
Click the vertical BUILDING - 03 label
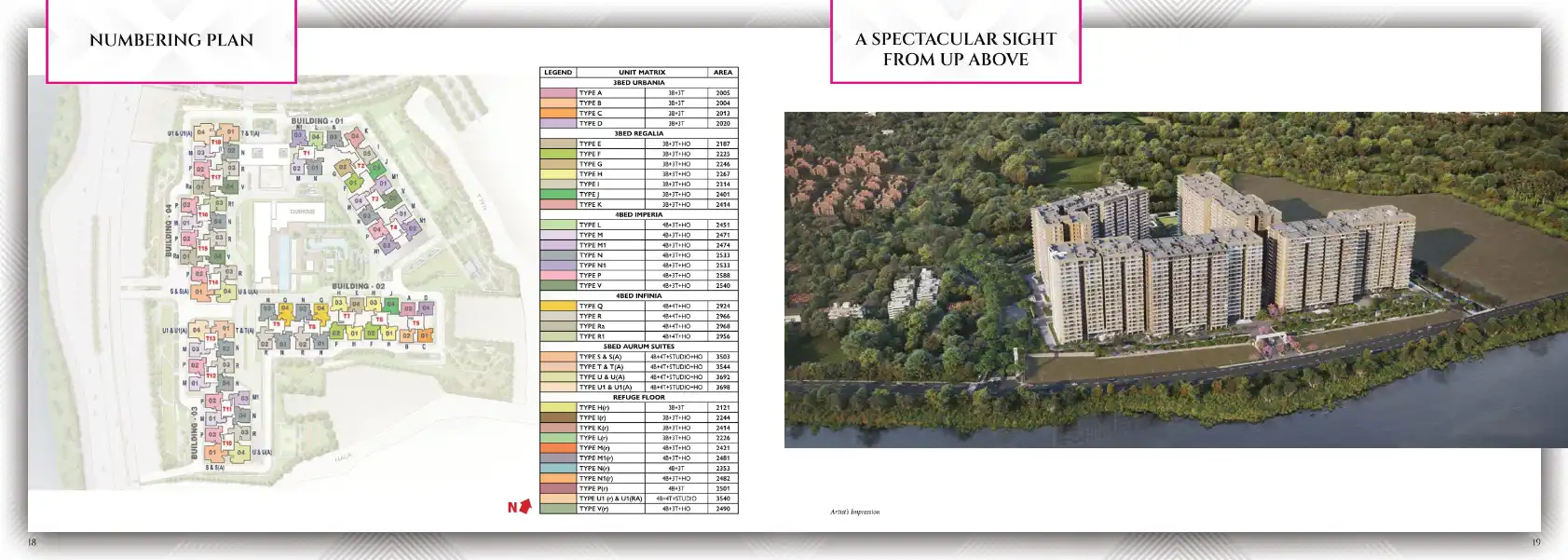tap(195, 431)
